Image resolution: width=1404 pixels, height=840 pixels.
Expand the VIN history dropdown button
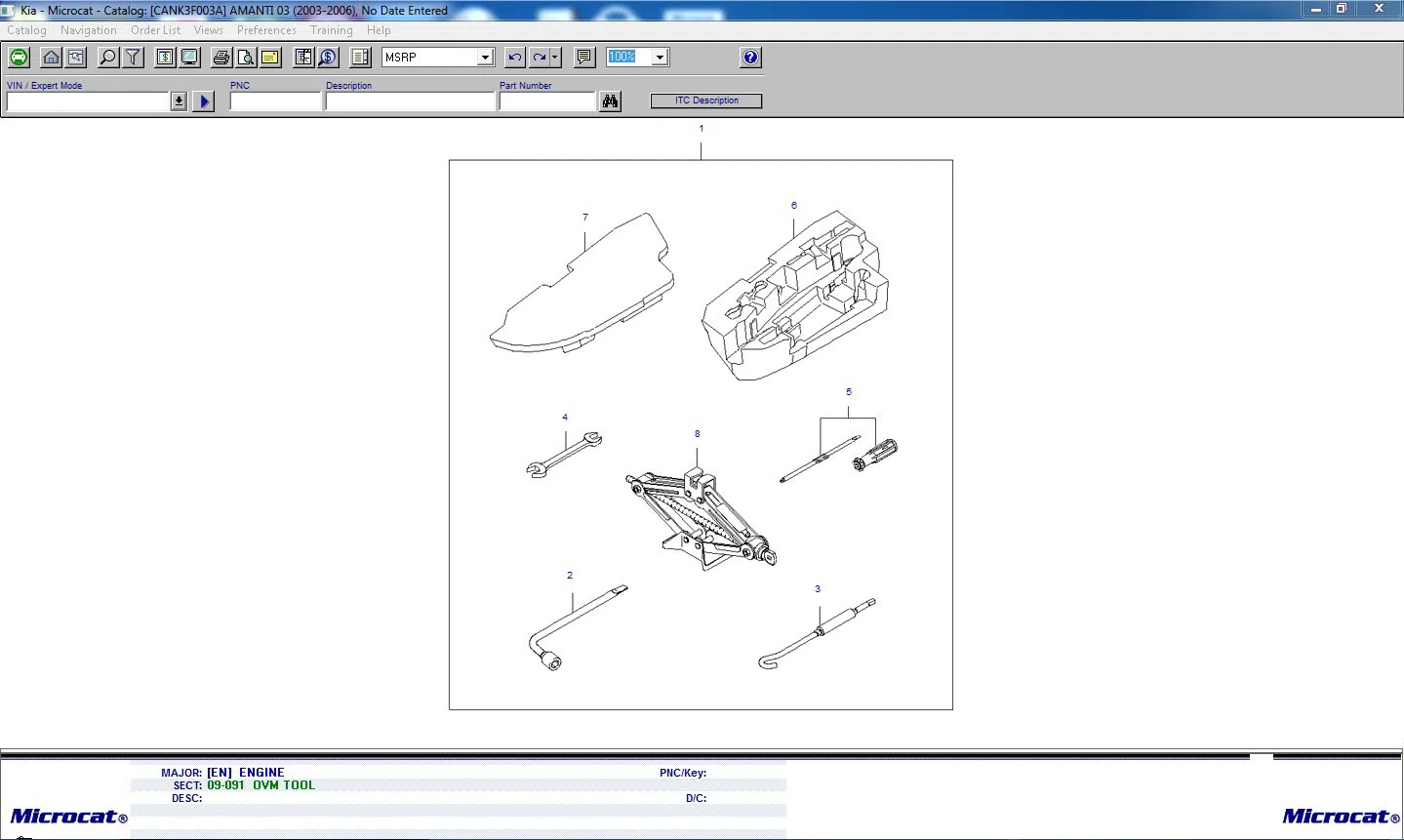coord(179,101)
